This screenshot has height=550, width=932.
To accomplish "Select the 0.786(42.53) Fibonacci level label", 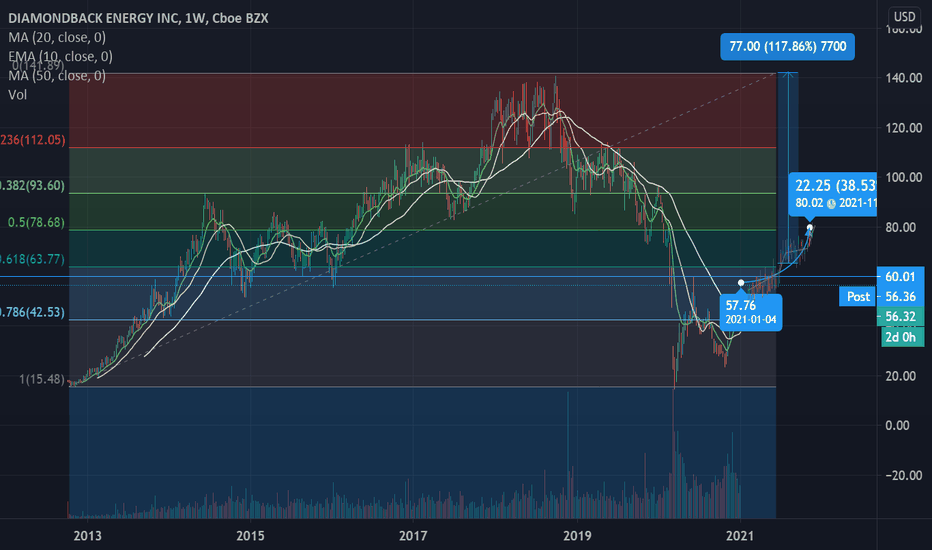I will [32, 312].
